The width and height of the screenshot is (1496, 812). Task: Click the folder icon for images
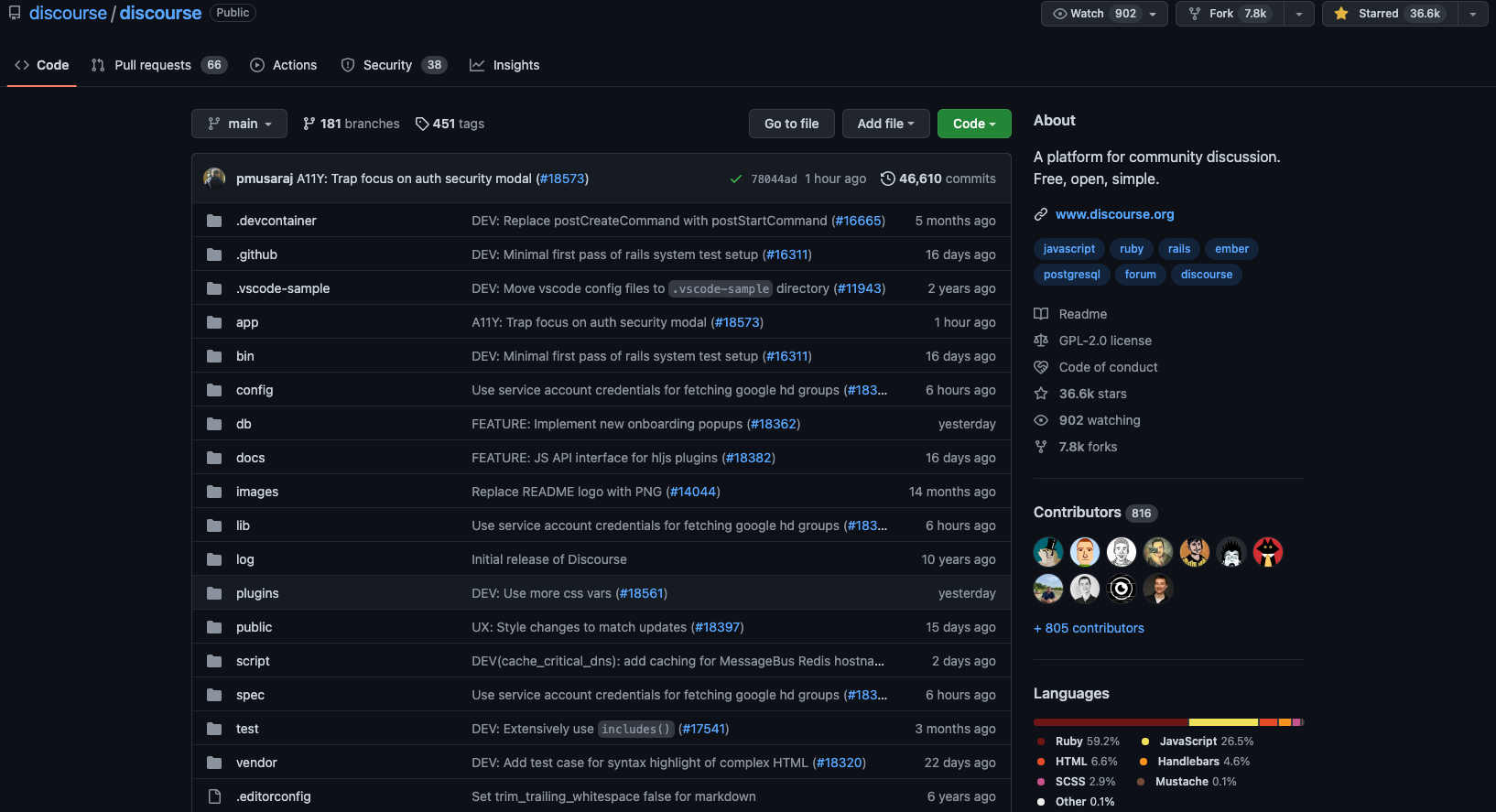click(214, 492)
